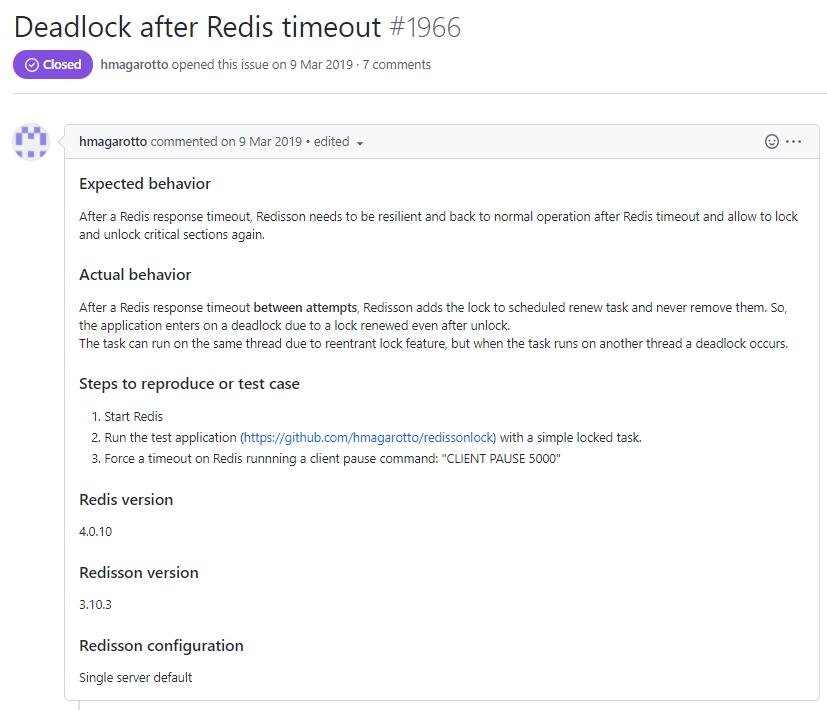Click the Actual behavior heading
Viewport: 827px width, 710px height.
coord(135,275)
